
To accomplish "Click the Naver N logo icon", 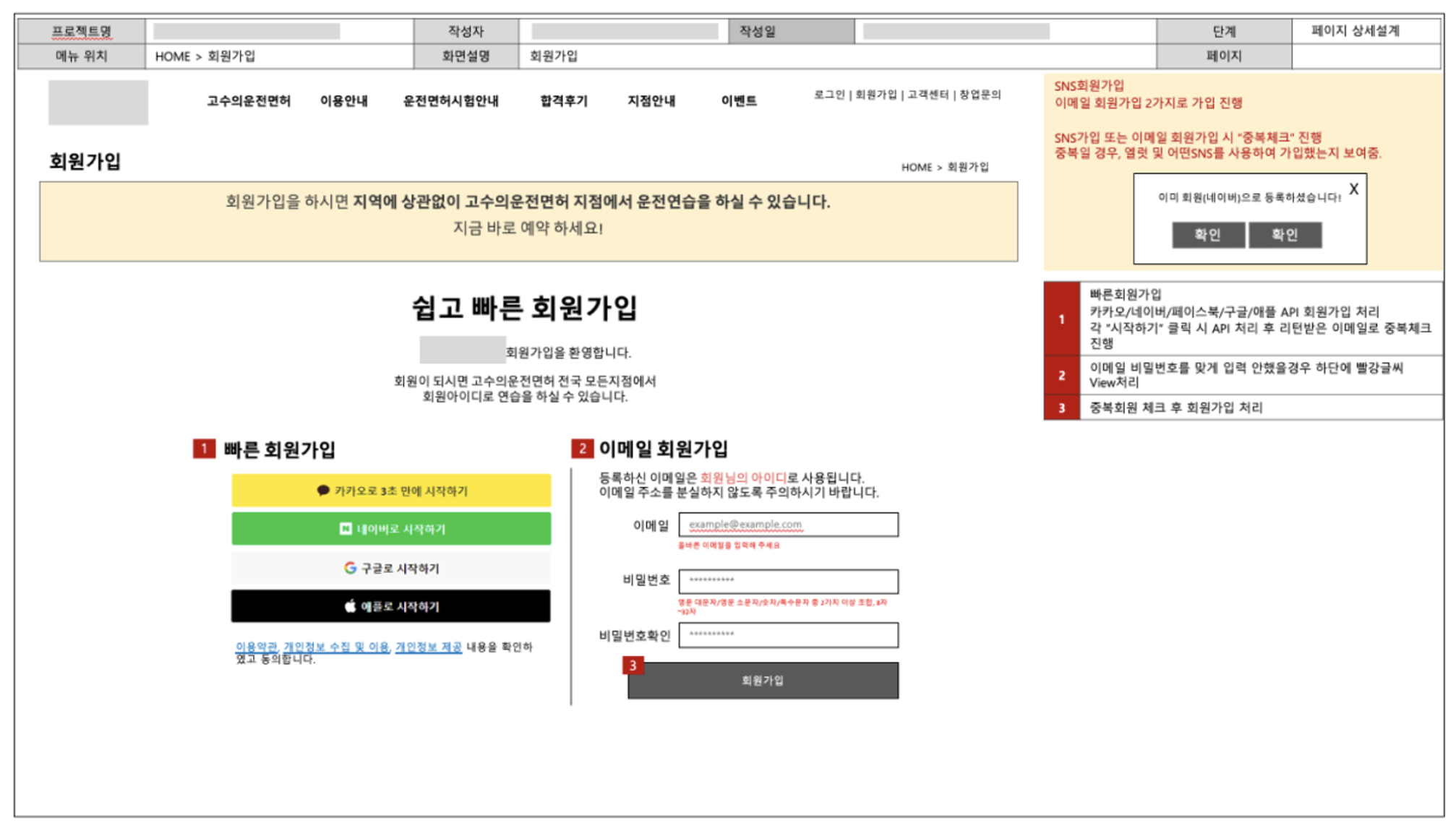I will [x=346, y=529].
